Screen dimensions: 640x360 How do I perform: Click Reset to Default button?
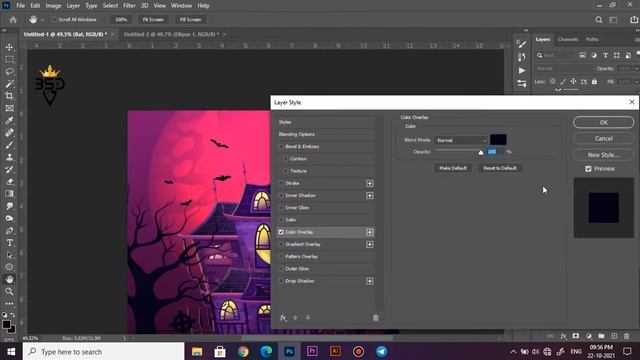(500, 168)
